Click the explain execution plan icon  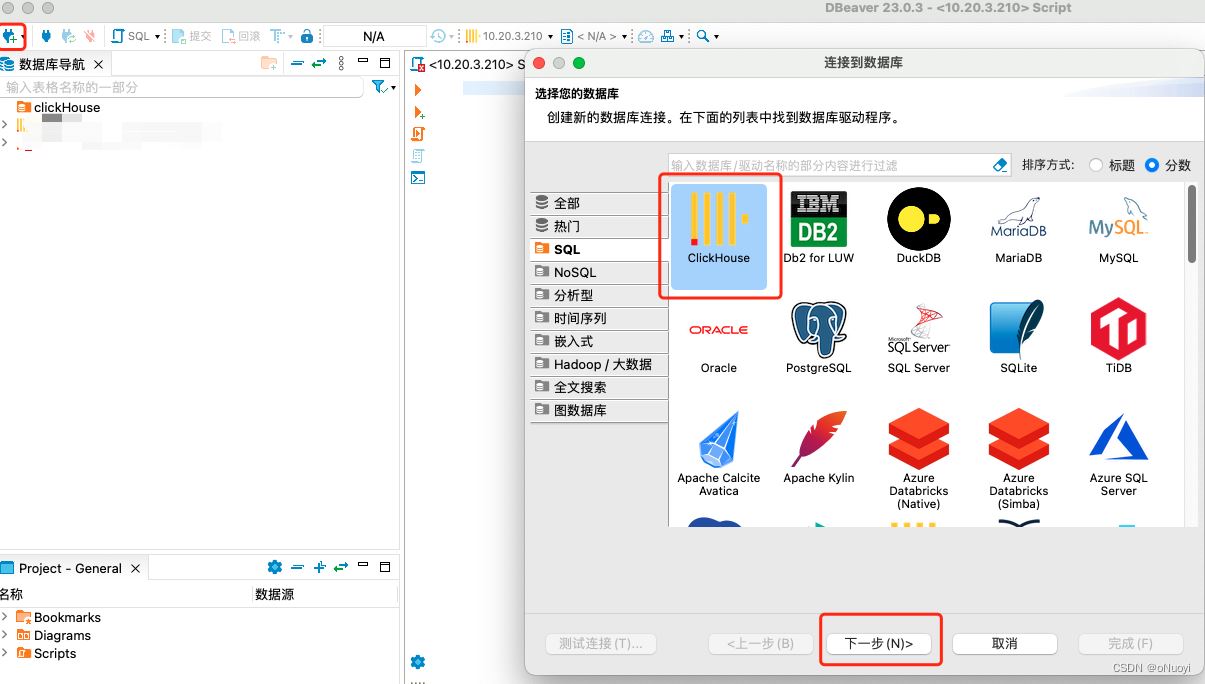click(x=418, y=156)
